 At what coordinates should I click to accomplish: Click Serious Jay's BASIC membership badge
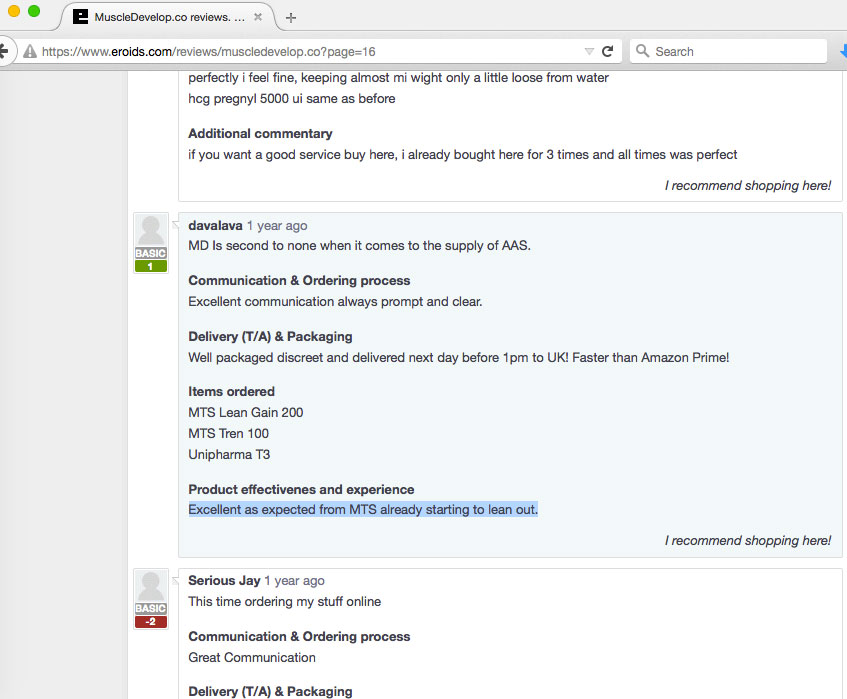pyautogui.click(x=151, y=609)
